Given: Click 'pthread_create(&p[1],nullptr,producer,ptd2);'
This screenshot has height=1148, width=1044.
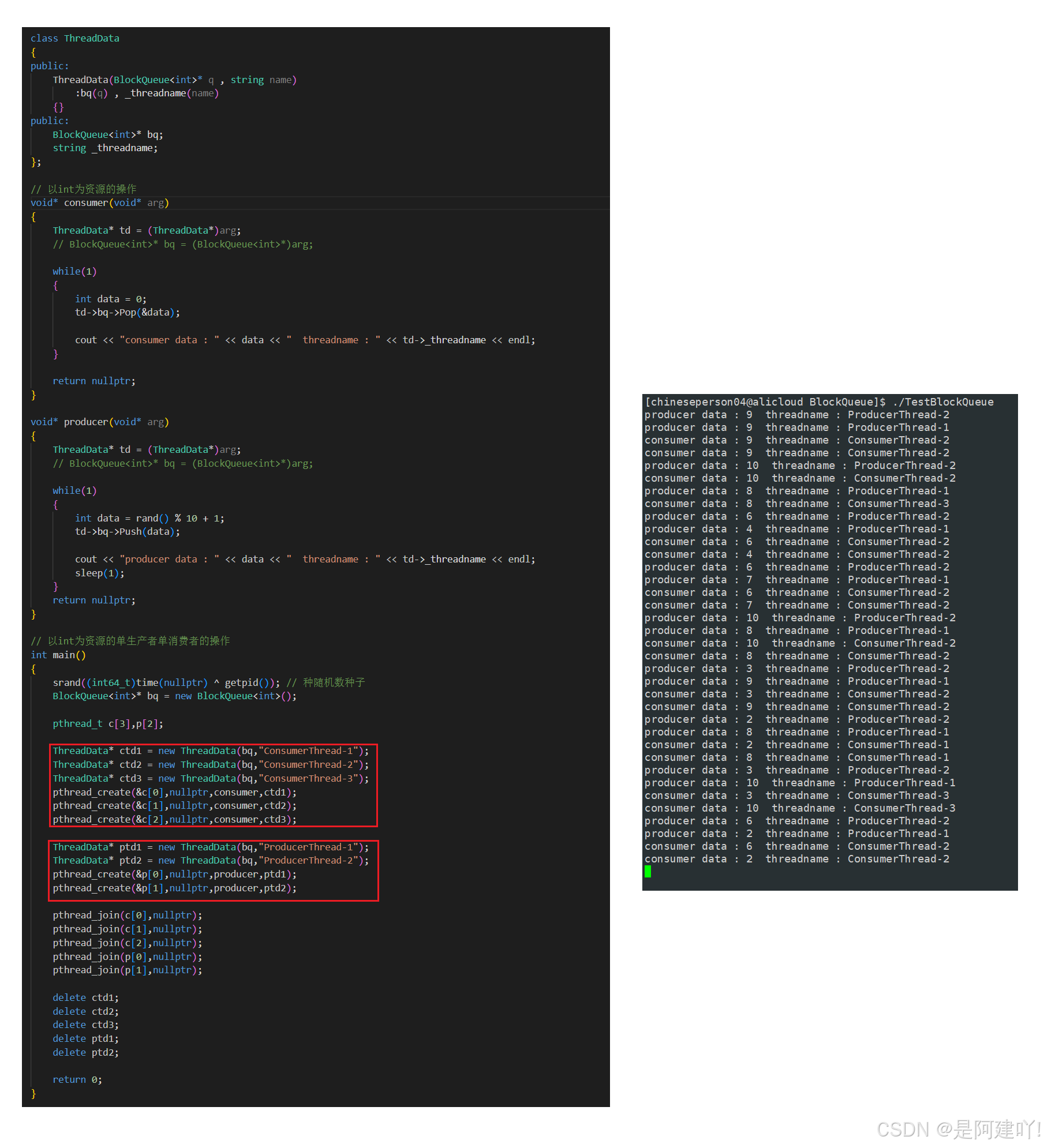Looking at the screenshot, I should coord(174,888).
